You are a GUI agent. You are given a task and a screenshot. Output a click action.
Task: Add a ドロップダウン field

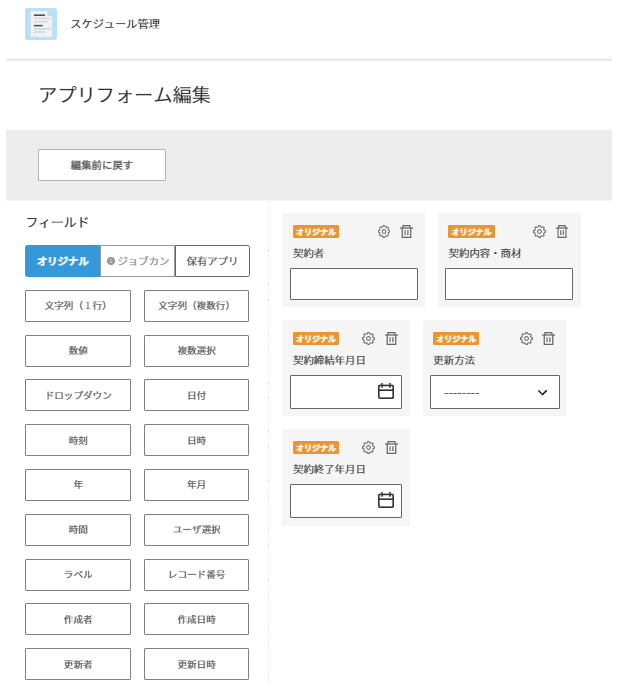78,395
